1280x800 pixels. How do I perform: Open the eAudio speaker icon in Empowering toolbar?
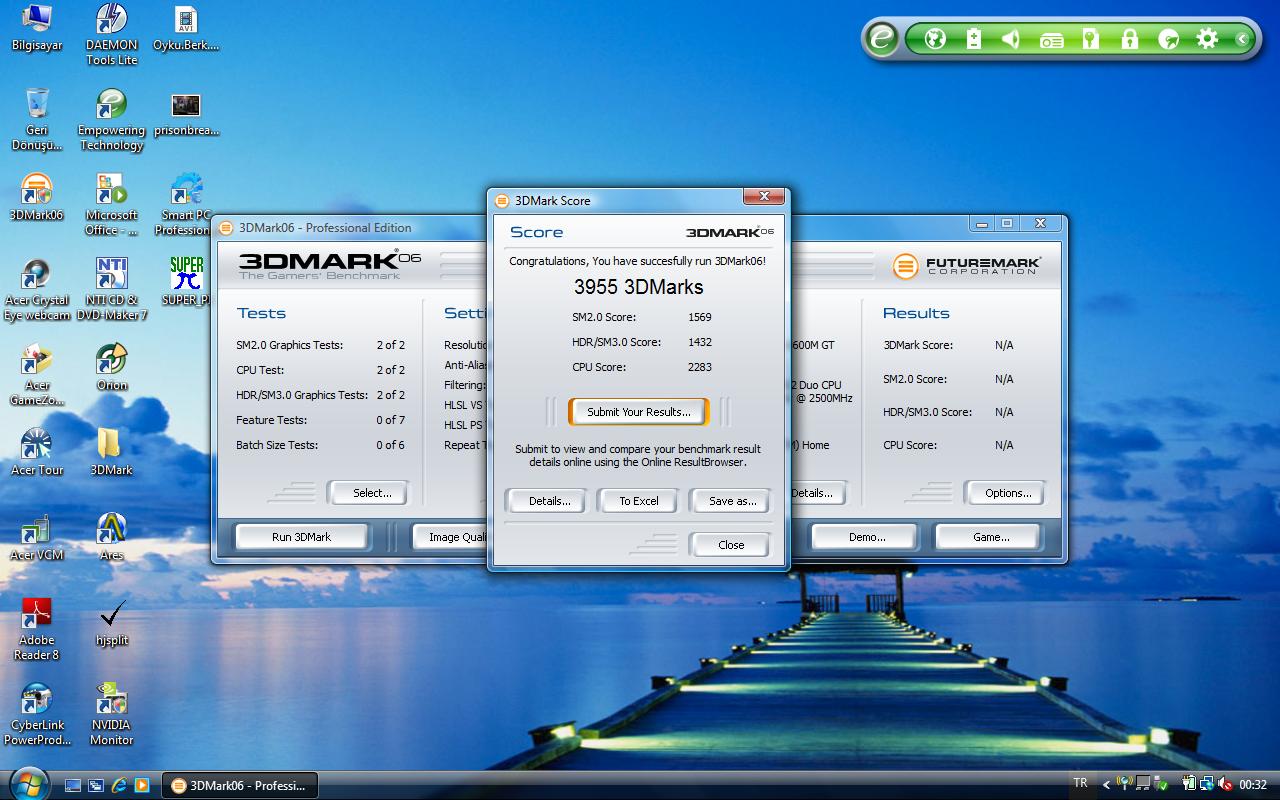[1011, 39]
